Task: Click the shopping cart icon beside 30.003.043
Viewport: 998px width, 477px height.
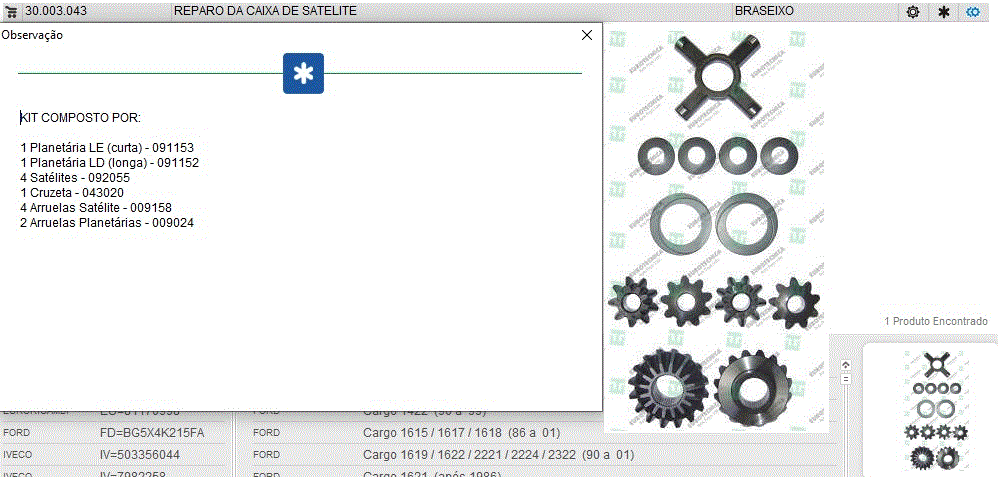Action: pos(11,11)
